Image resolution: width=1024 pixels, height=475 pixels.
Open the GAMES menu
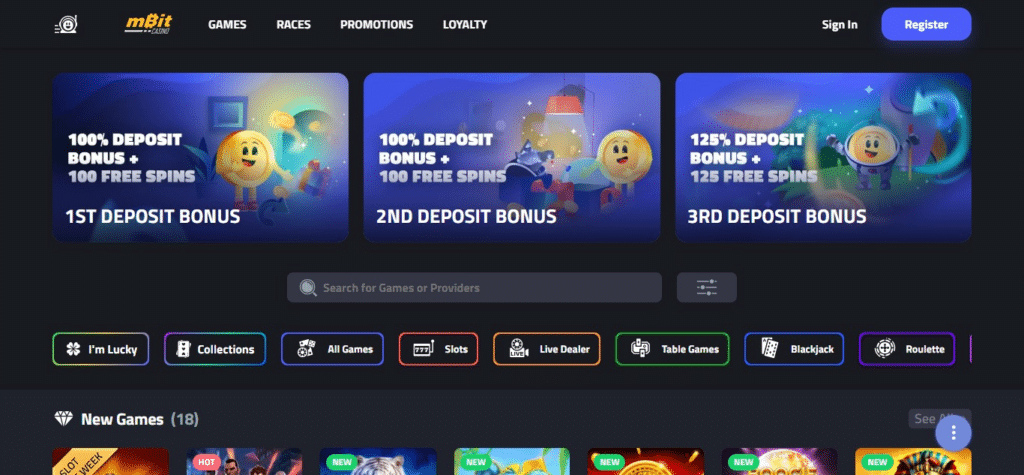click(x=227, y=24)
